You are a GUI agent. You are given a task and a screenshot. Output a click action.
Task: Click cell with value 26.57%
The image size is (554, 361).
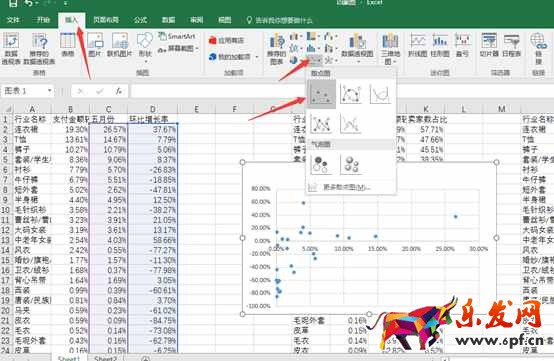point(108,130)
